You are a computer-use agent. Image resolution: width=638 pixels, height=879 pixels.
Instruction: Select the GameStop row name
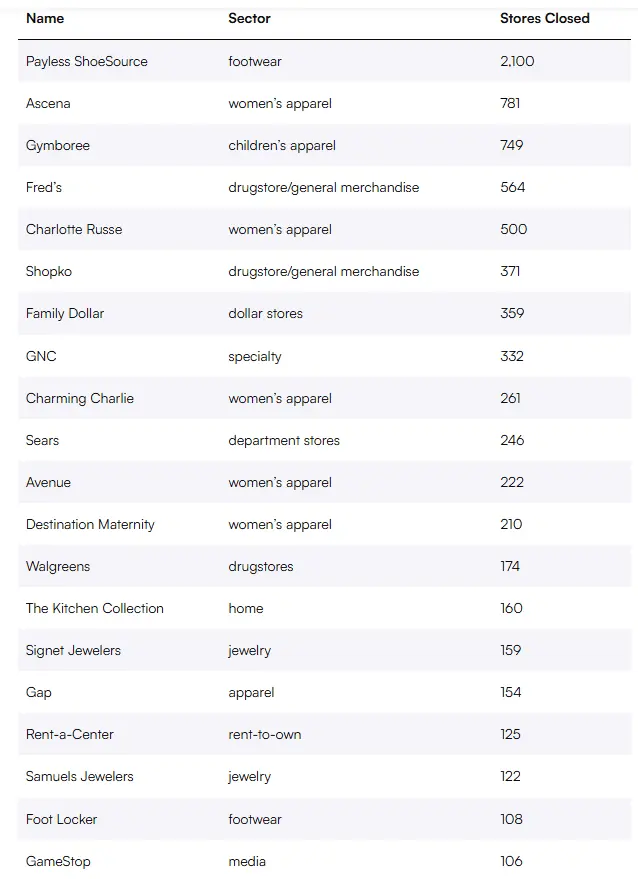[58, 861]
